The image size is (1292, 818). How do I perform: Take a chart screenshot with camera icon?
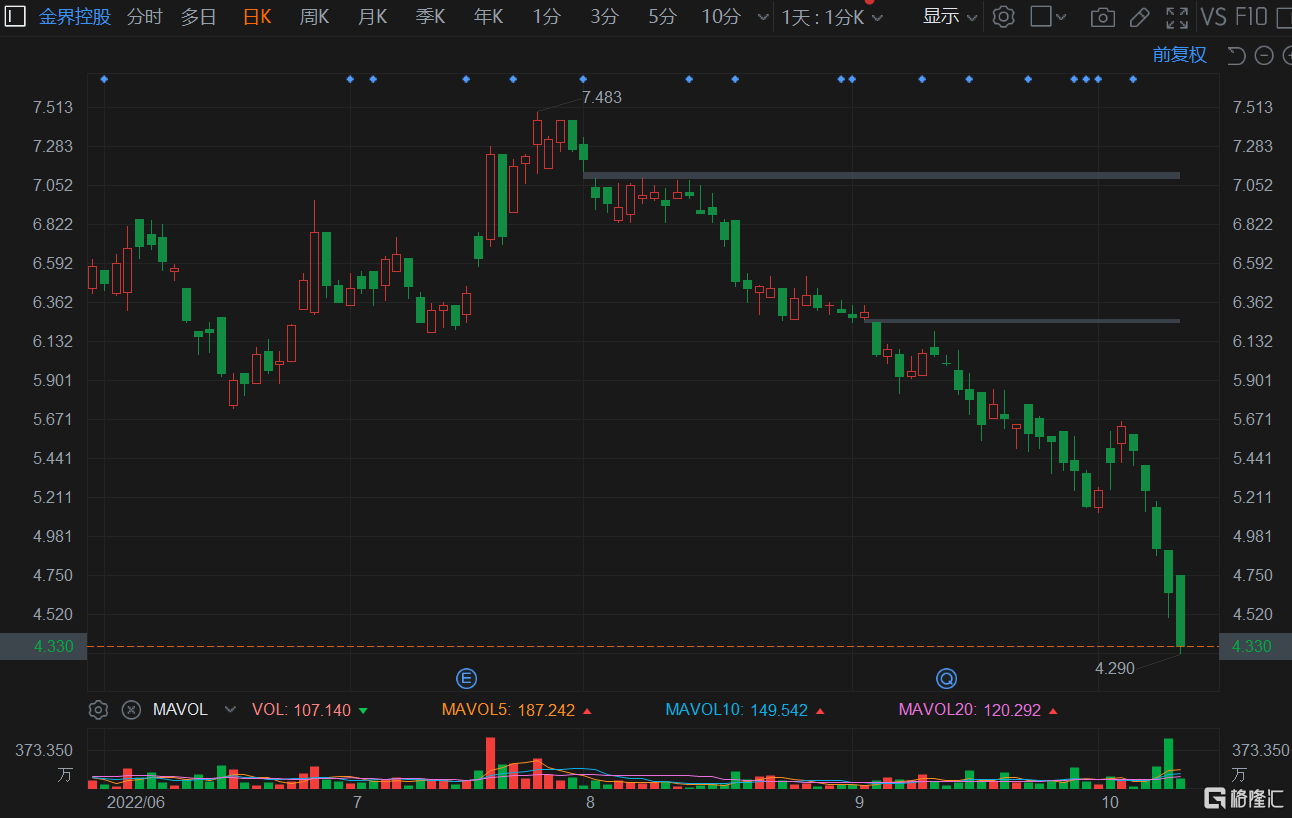click(1103, 17)
